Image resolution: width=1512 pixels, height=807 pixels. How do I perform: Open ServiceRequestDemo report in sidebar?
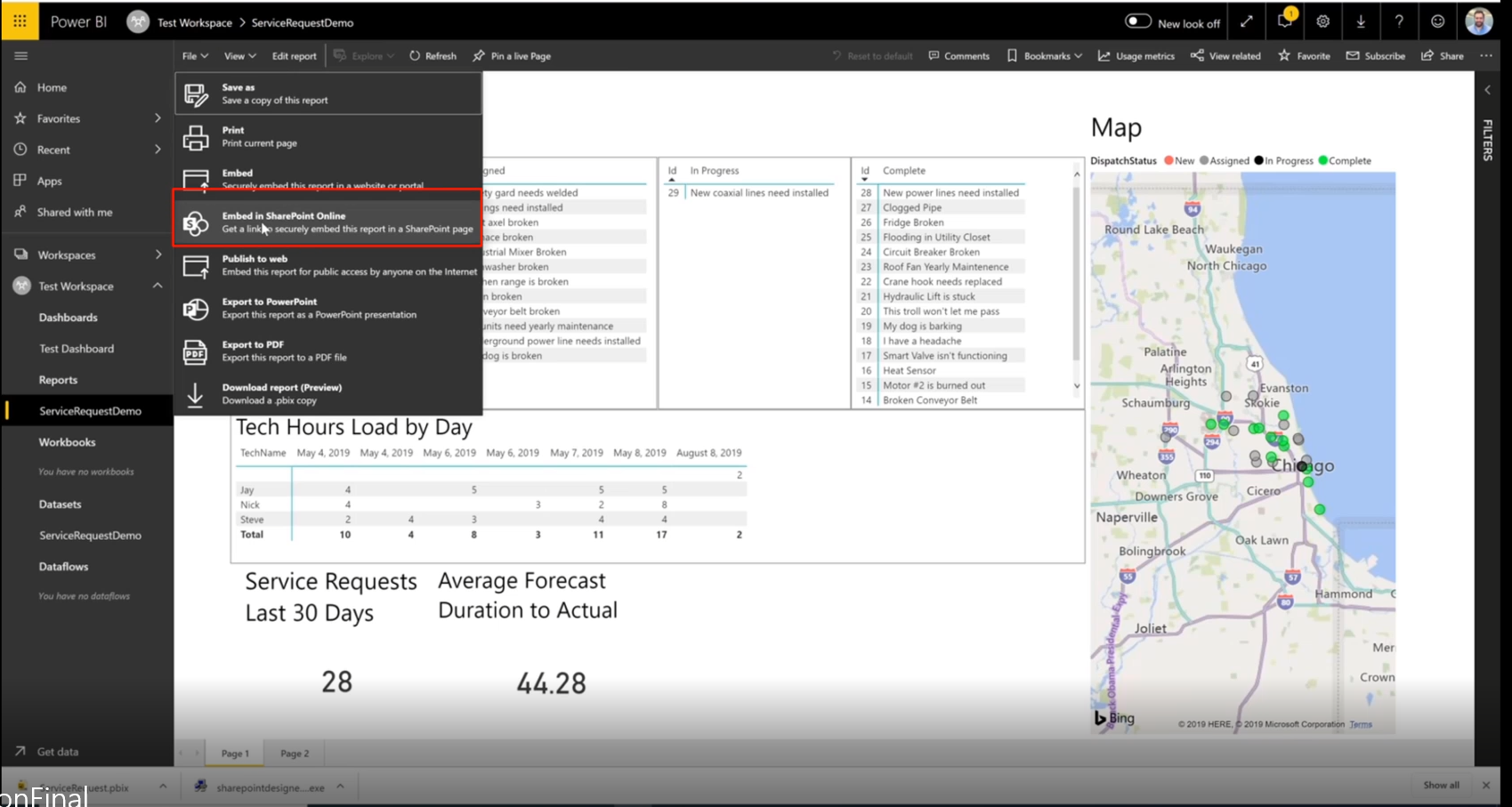pyautogui.click(x=90, y=411)
